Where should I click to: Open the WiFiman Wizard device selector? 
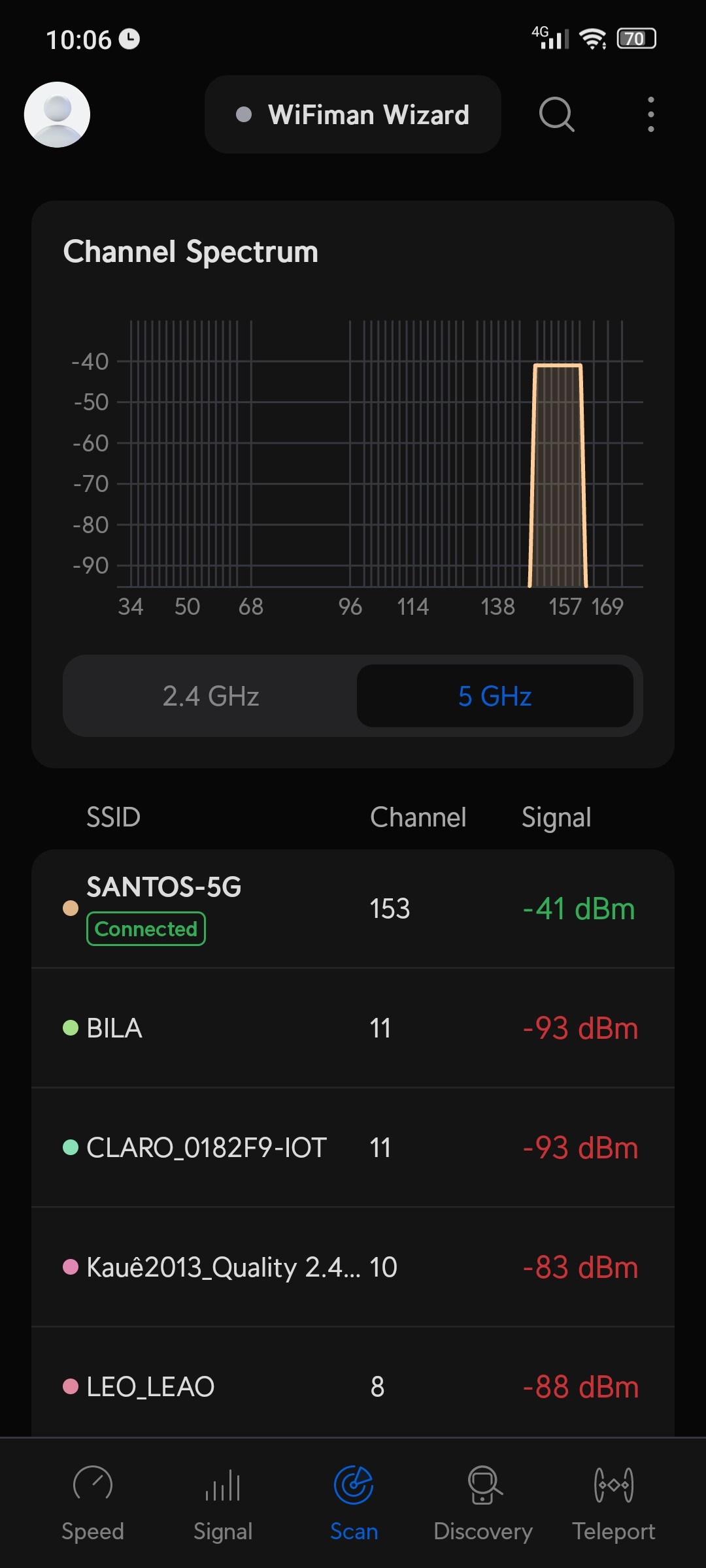[x=353, y=114]
